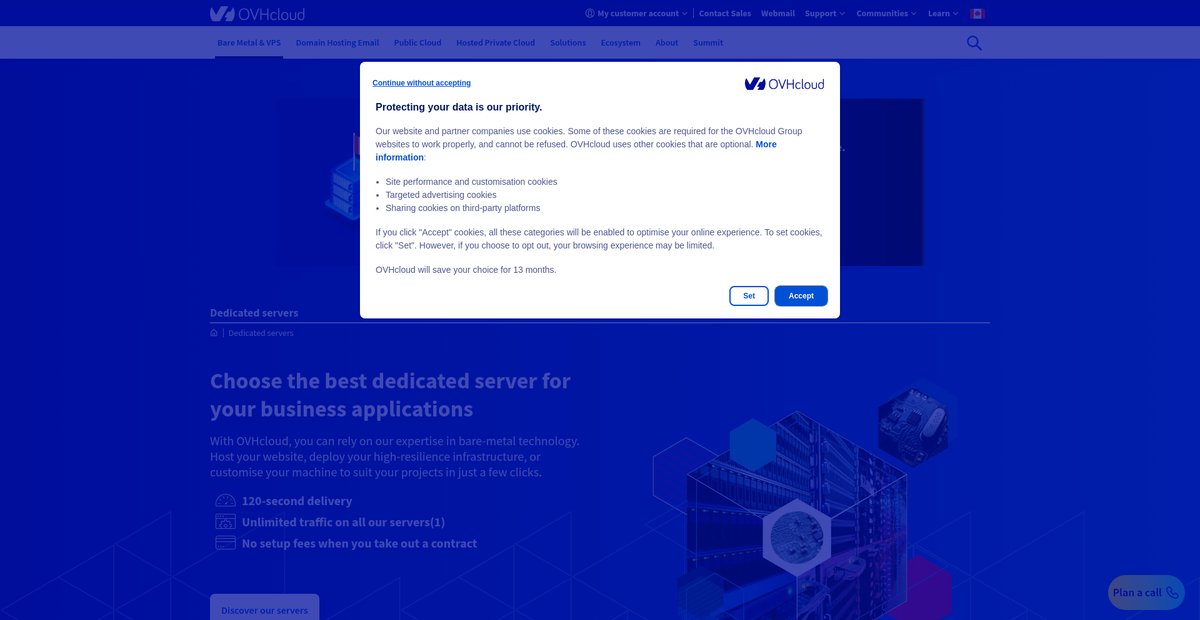Open the Public Cloud menu
Viewport: 1200px width, 620px height.
click(x=417, y=43)
